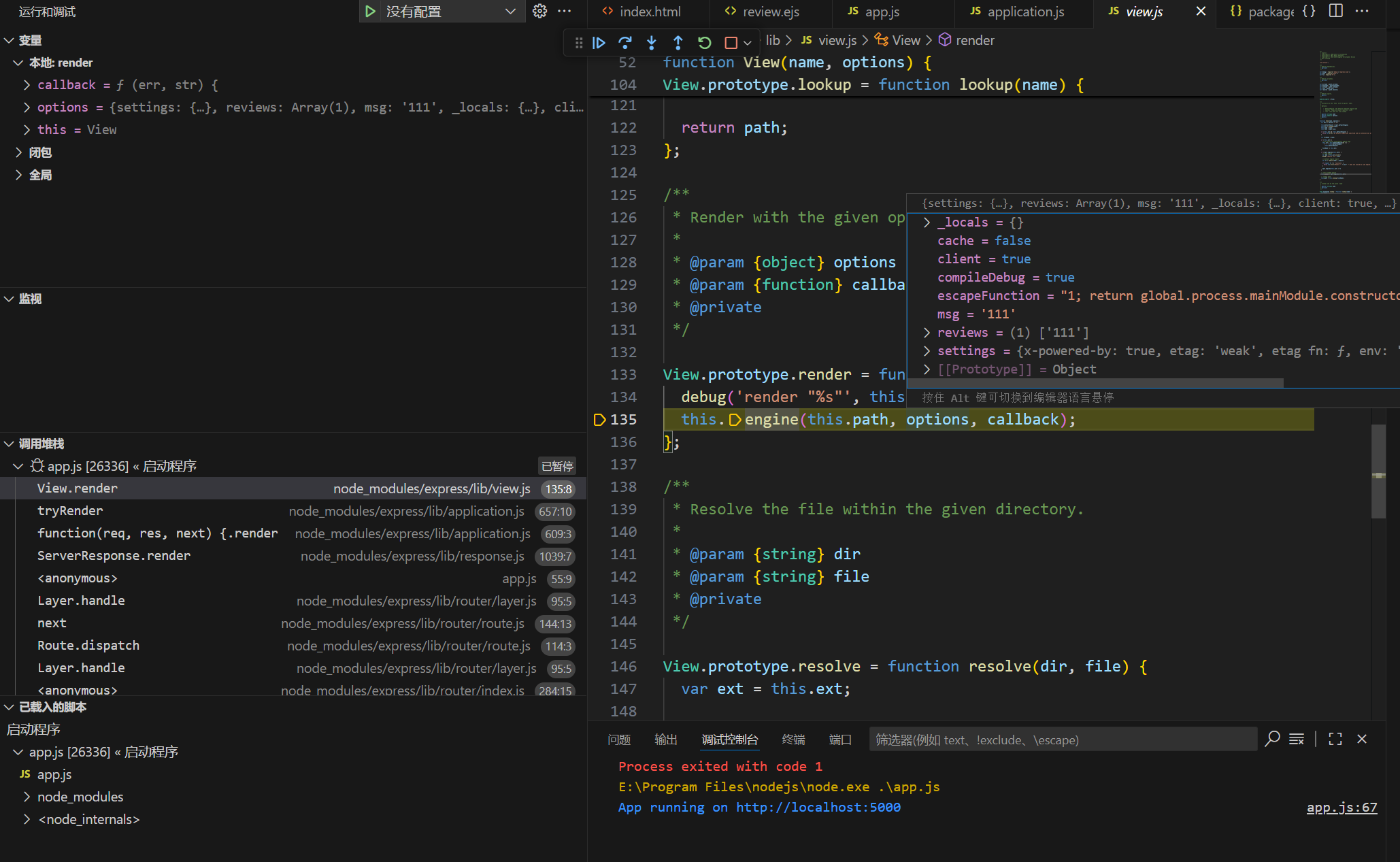1400x862 pixels.
Task: Split the editor to the right
Action: (1335, 12)
